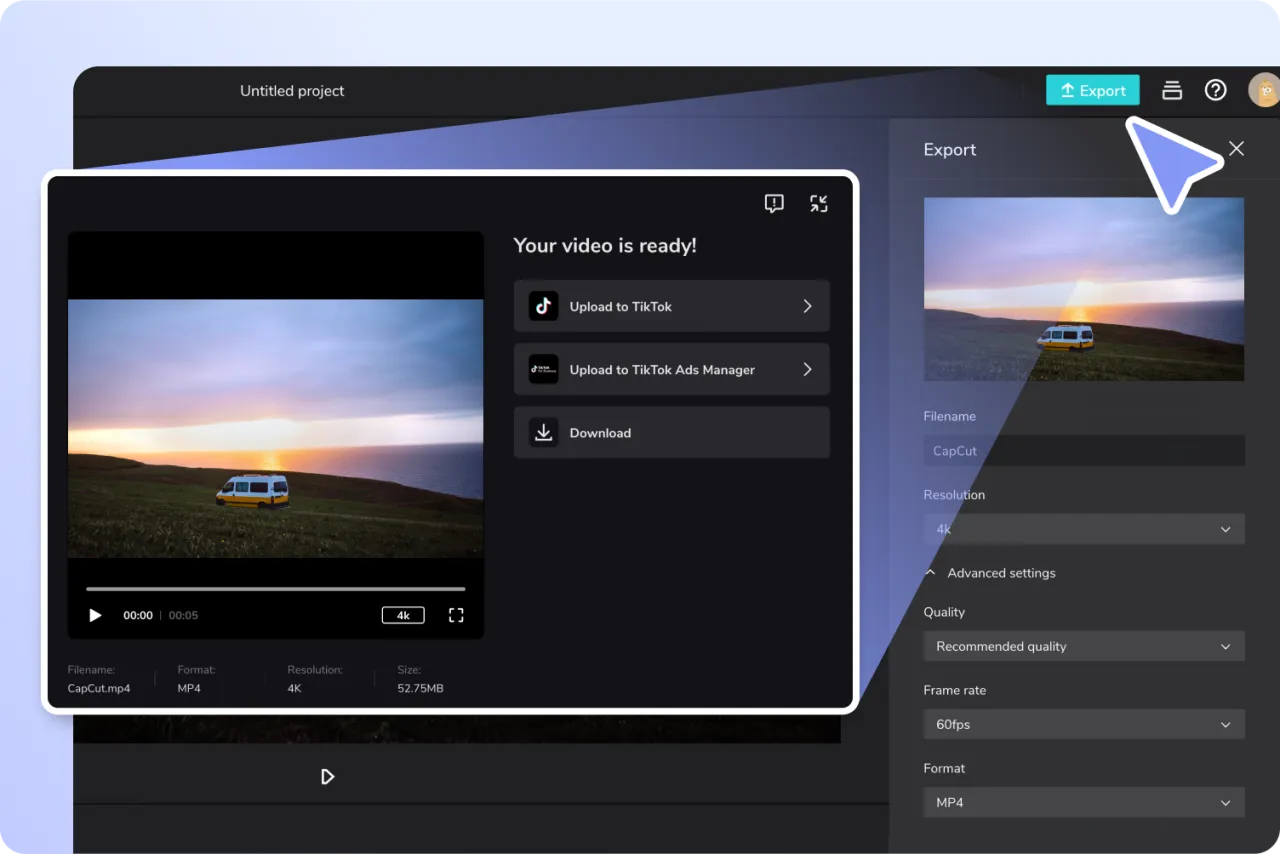Click the 4k quality badge in the player

point(403,615)
